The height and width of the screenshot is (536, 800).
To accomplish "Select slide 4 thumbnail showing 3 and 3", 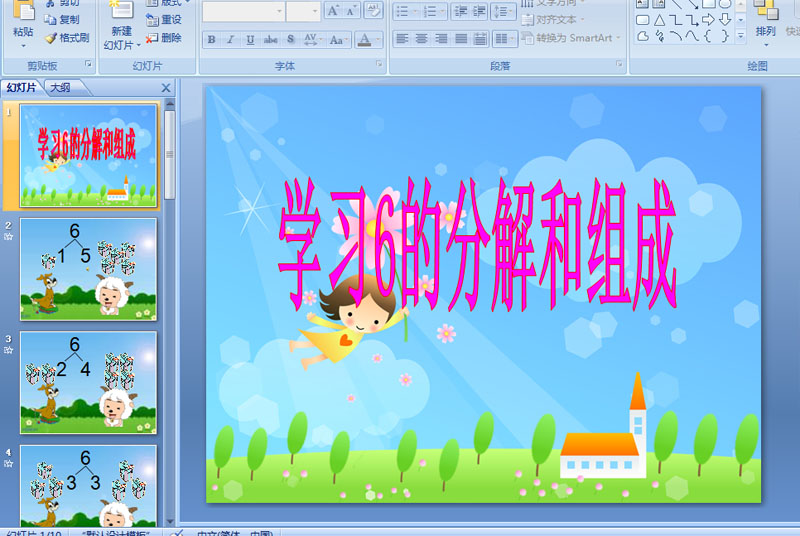I will point(88,486).
